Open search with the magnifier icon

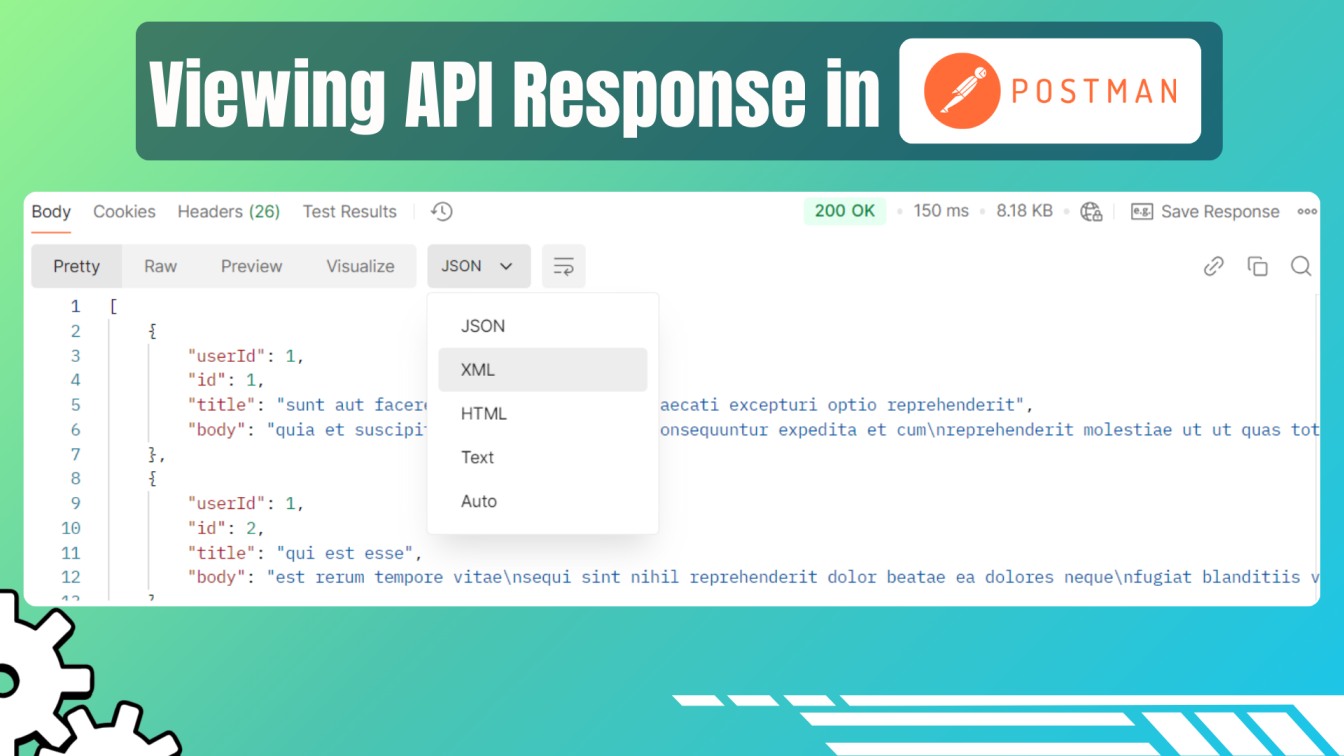click(x=1301, y=266)
